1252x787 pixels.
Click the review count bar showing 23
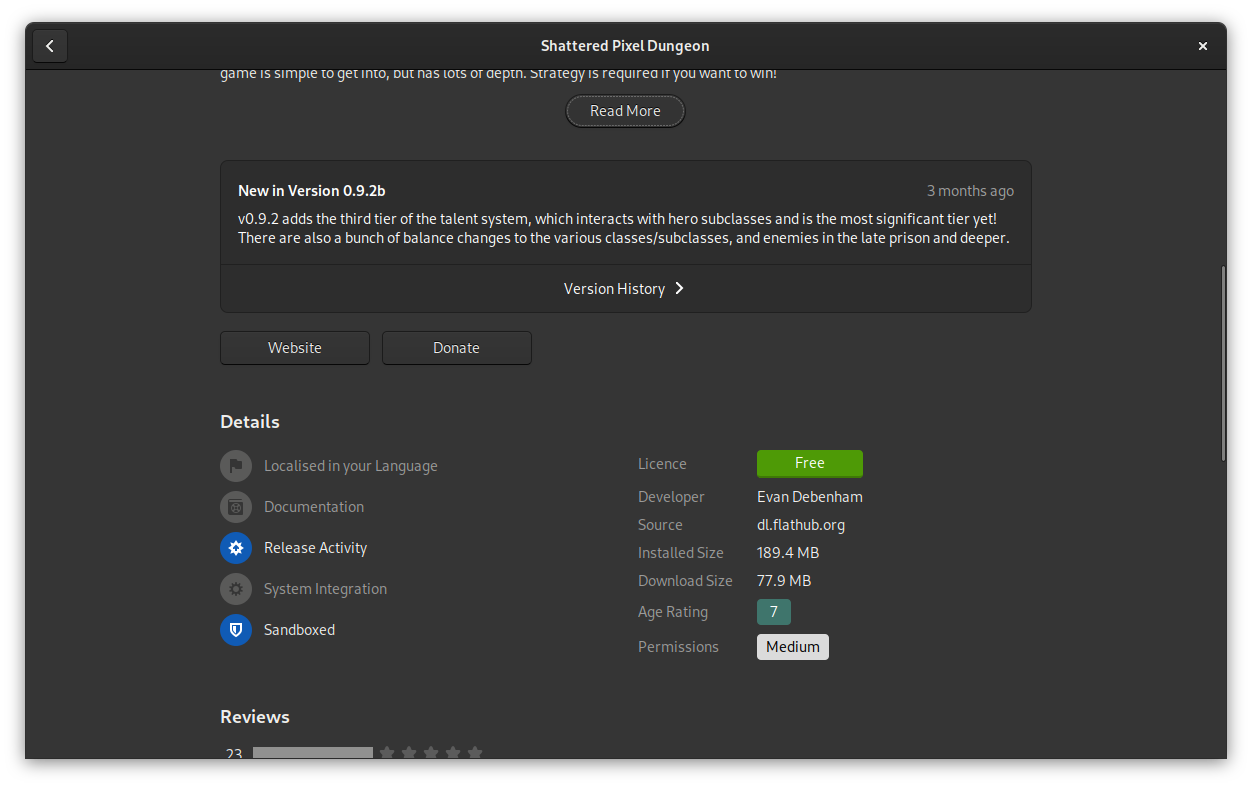tap(313, 753)
